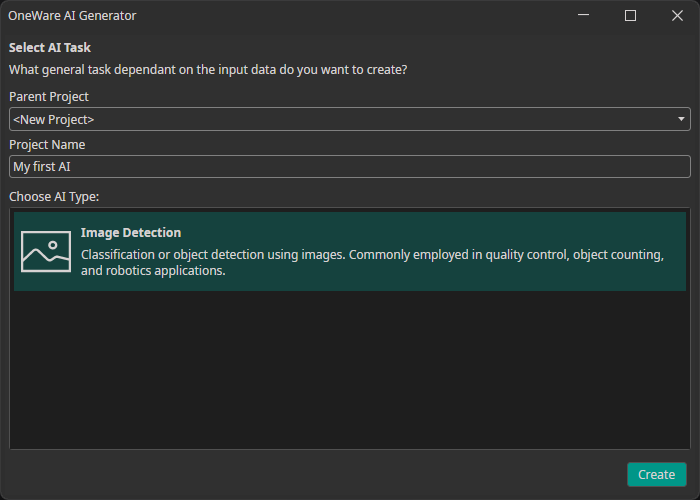Viewport: 700px width, 500px height.
Task: Click the Project Name input field
Action: 350,167
